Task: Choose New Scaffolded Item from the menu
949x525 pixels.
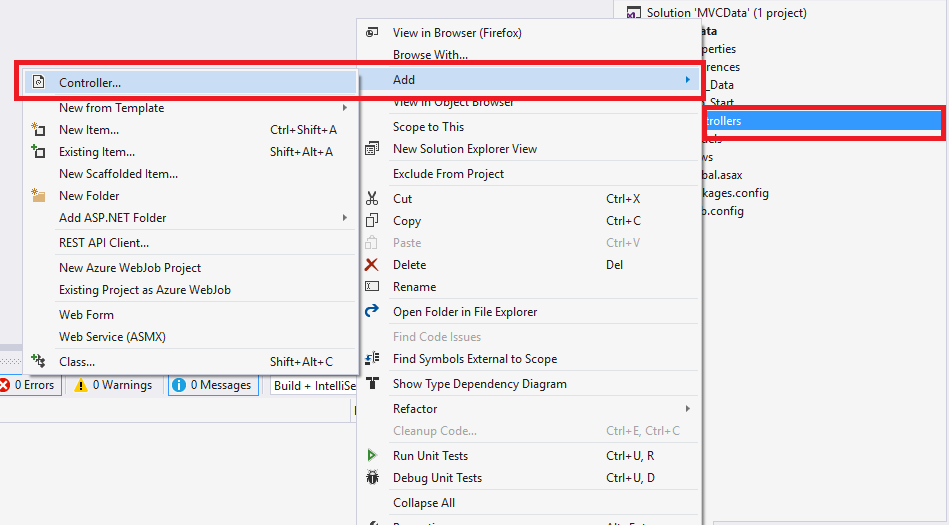Action: click(118, 174)
